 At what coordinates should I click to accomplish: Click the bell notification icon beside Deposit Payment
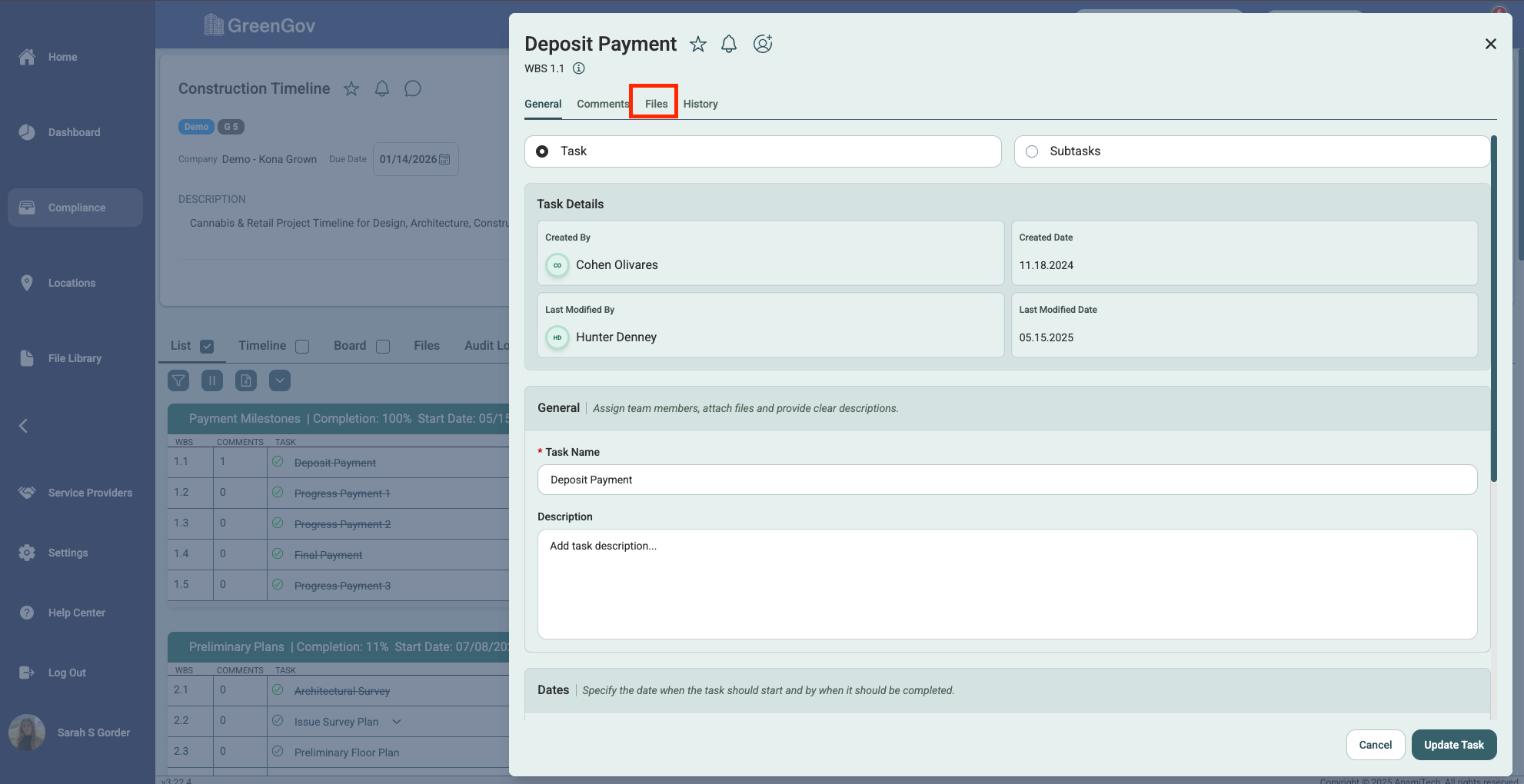coord(728,45)
